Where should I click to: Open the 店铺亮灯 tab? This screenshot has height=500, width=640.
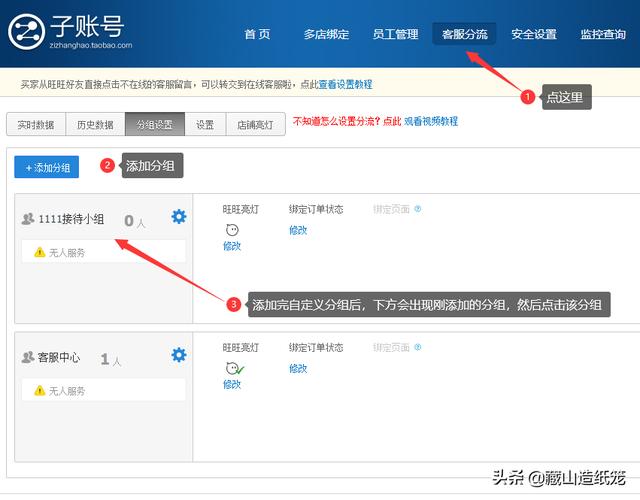[x=255, y=125]
